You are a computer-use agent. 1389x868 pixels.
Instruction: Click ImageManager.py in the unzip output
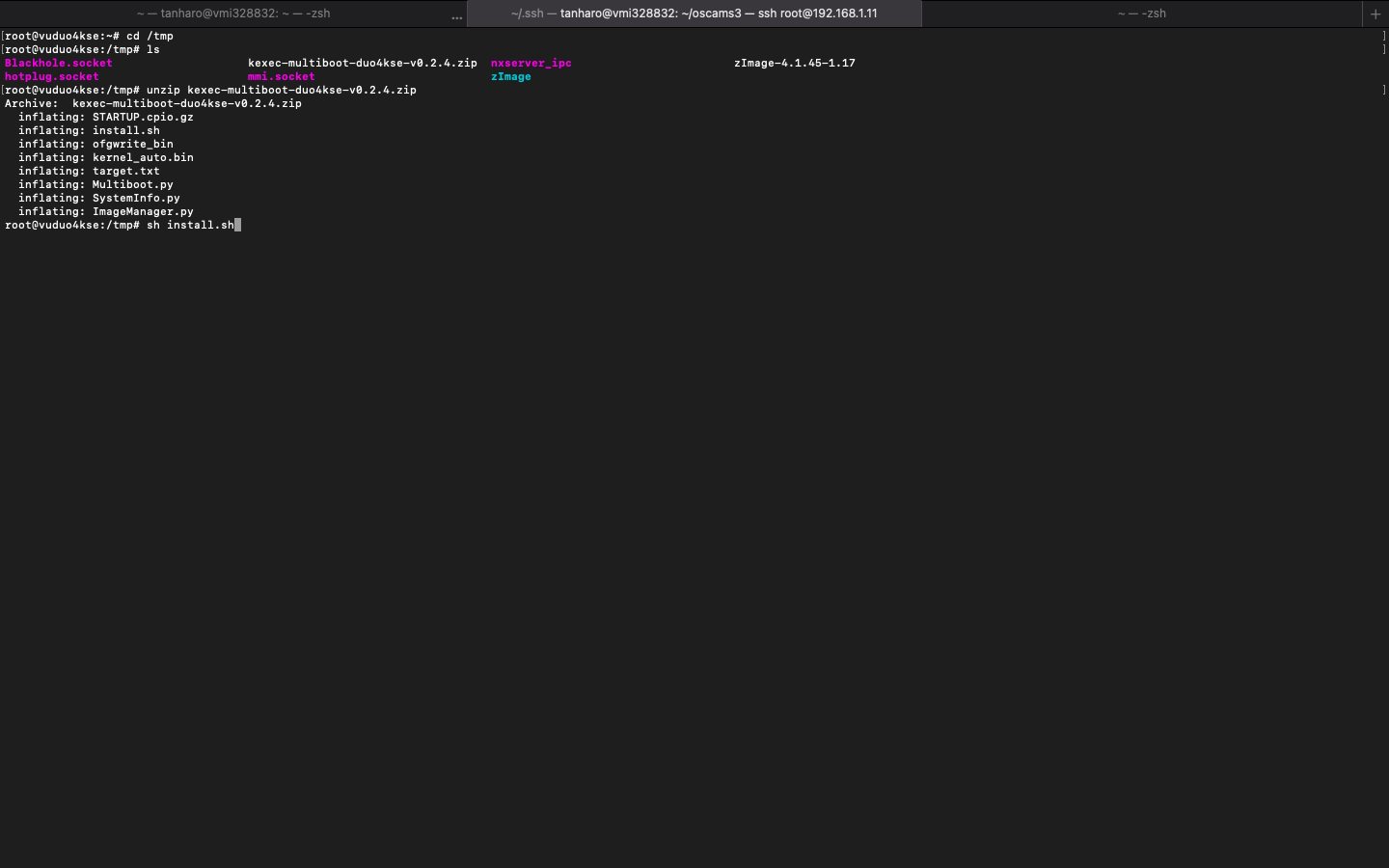coord(143,211)
